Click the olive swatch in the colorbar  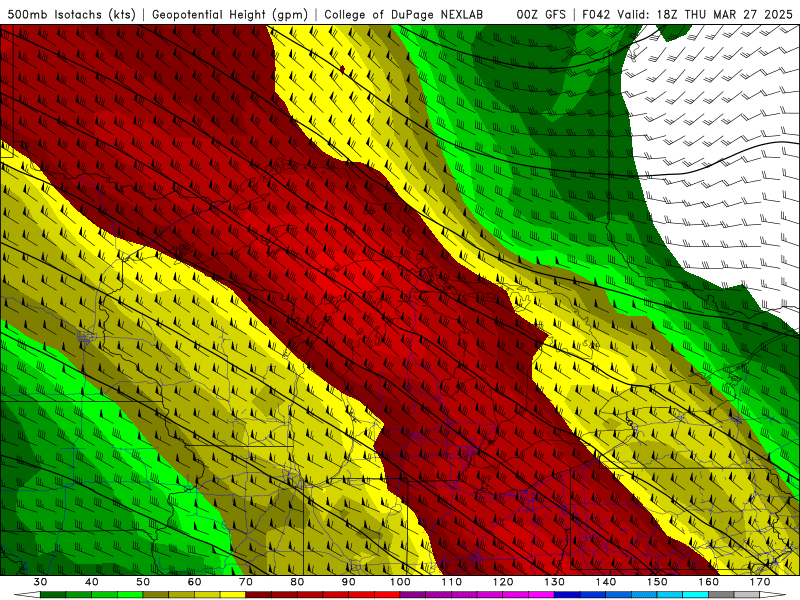[156, 594]
